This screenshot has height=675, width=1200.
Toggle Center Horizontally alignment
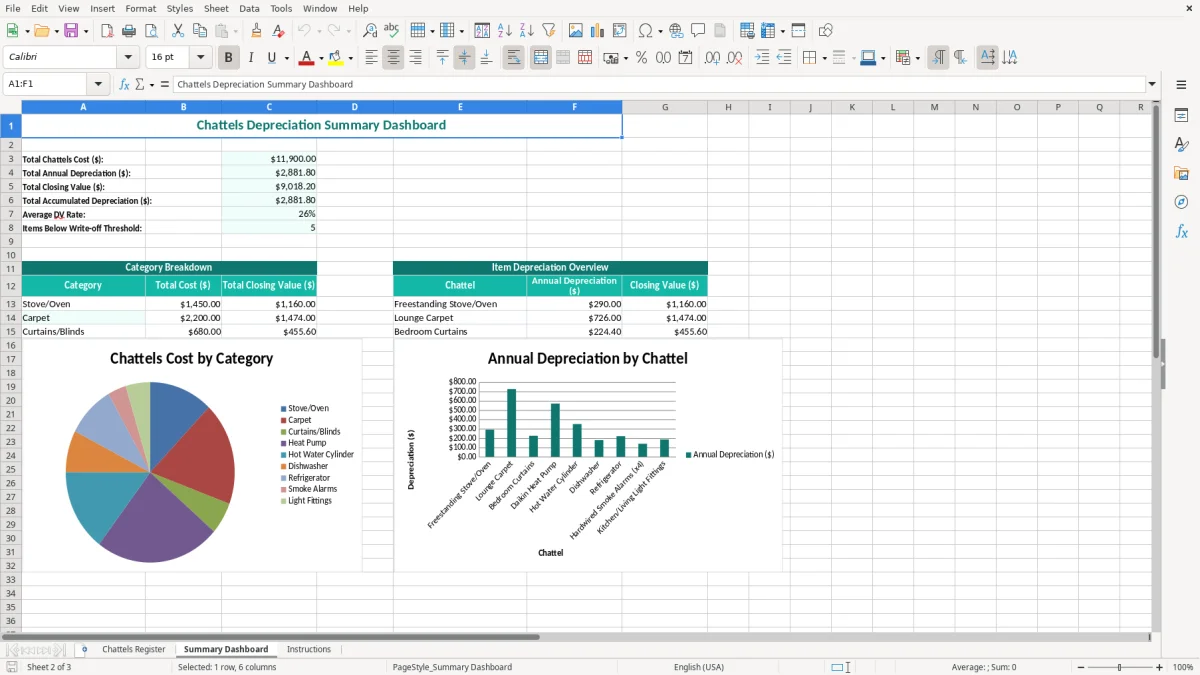pyautogui.click(x=393, y=58)
